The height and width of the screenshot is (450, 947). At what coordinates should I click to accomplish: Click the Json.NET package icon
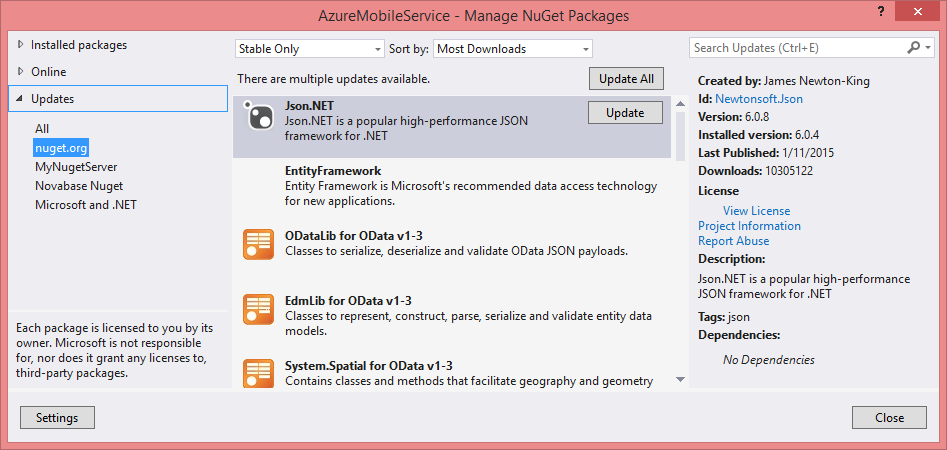[x=260, y=114]
